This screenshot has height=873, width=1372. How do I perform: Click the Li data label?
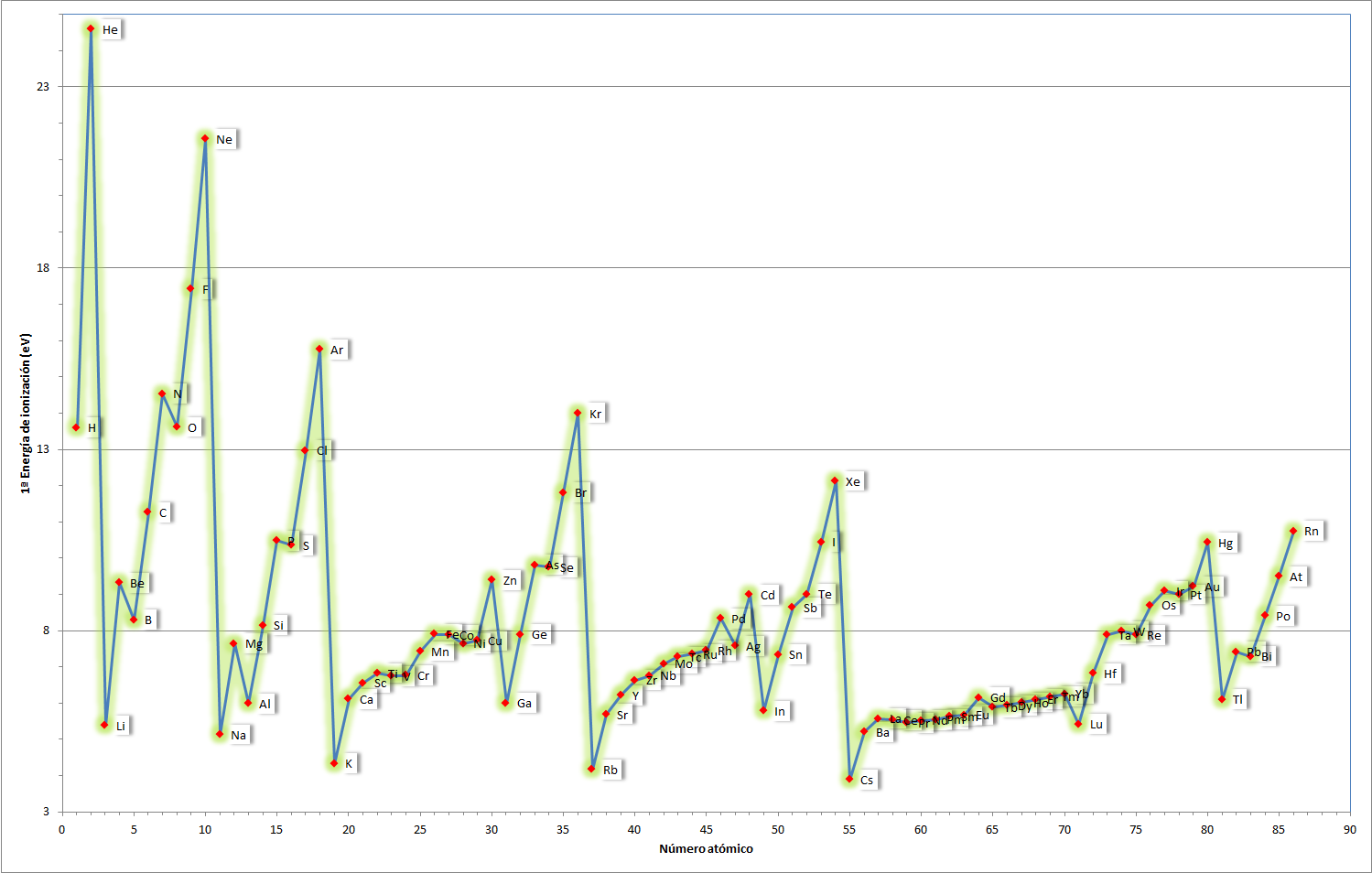tap(121, 726)
